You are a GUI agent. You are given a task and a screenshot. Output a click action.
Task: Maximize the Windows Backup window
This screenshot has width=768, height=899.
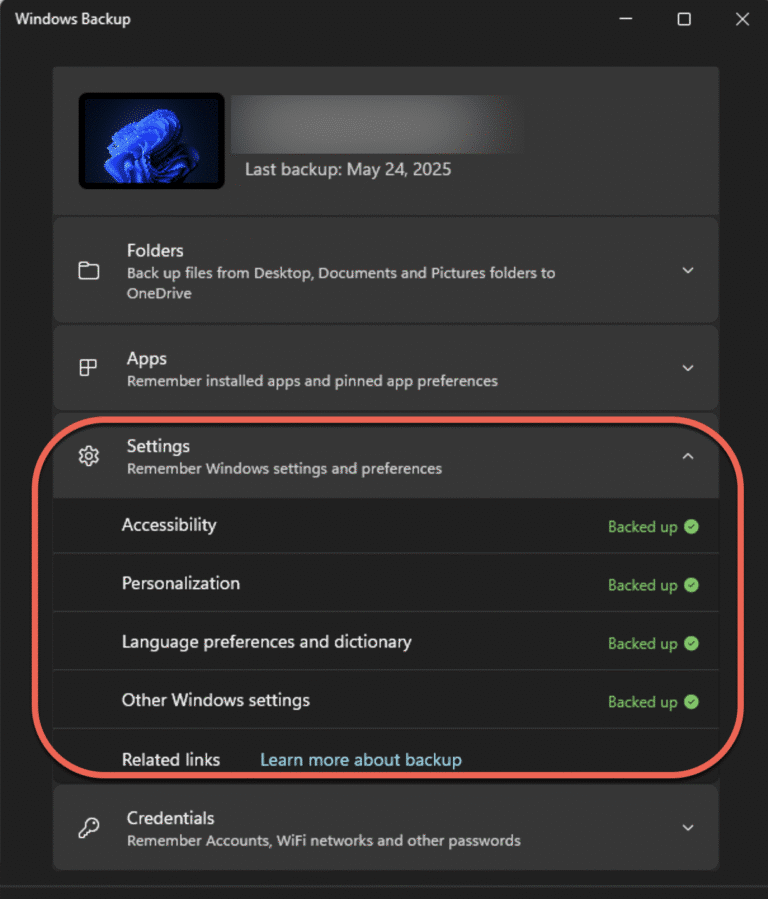pyautogui.click(x=684, y=19)
